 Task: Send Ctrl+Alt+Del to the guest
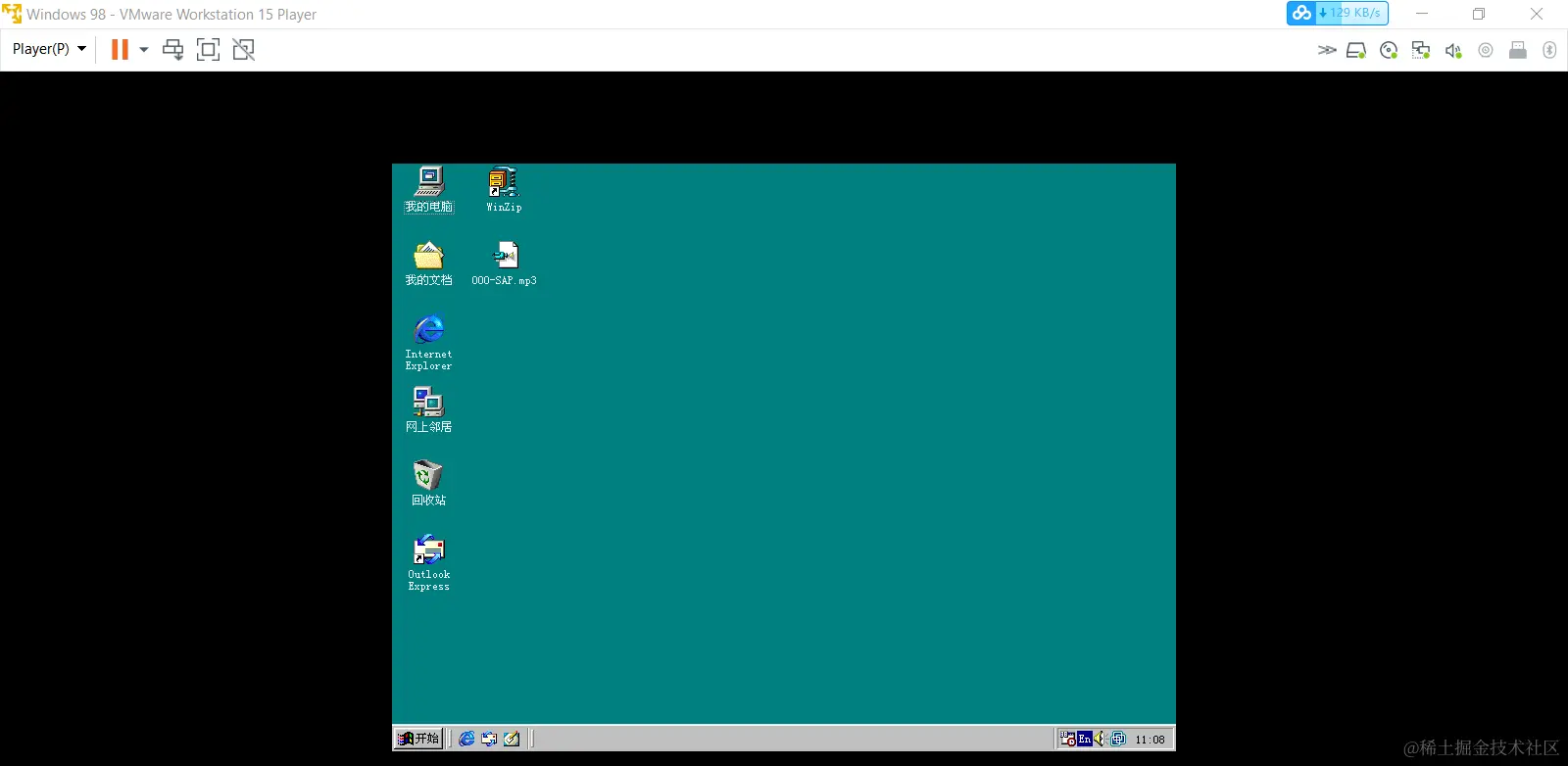(173, 49)
